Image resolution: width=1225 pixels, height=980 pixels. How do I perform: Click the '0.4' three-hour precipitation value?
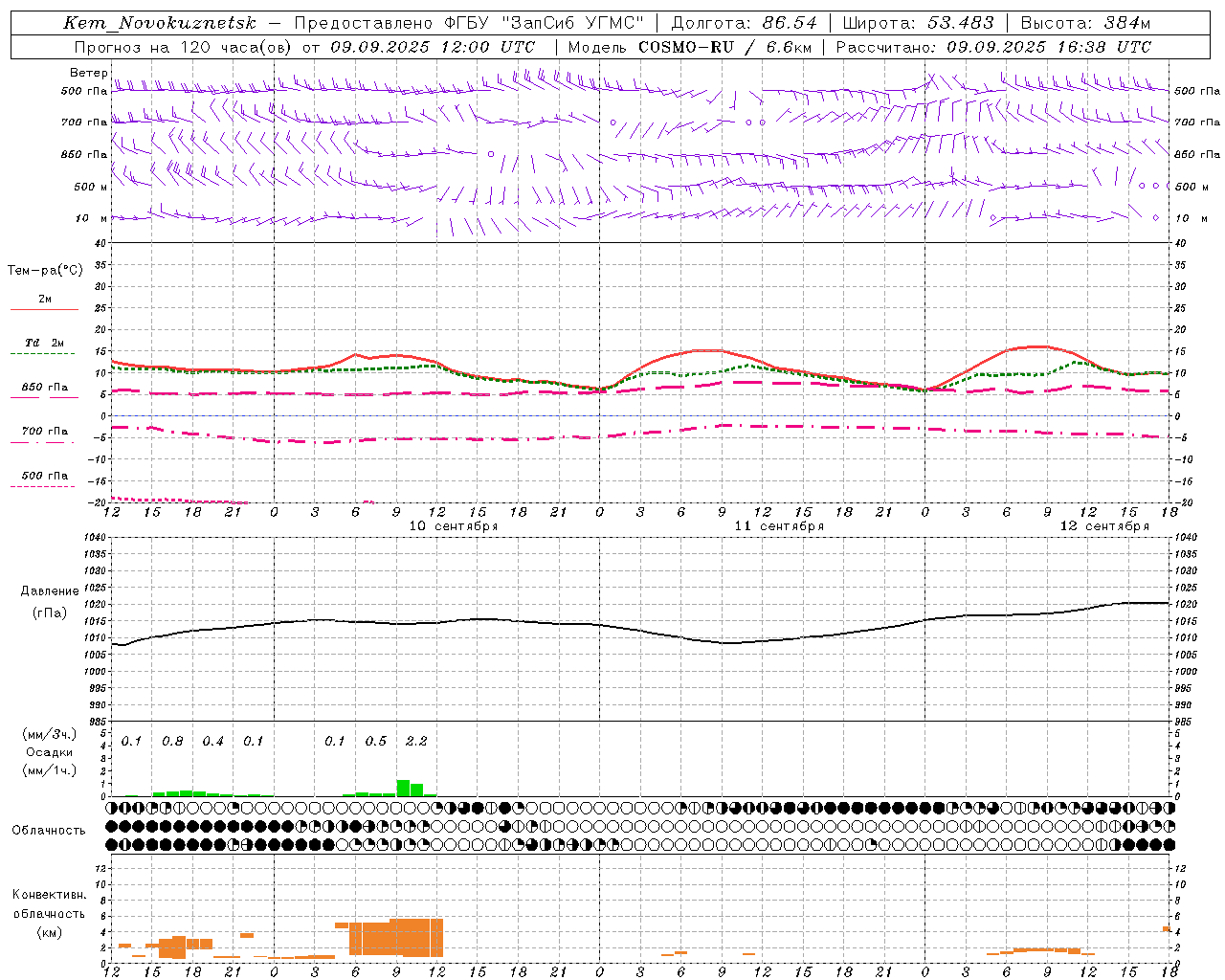click(x=212, y=741)
